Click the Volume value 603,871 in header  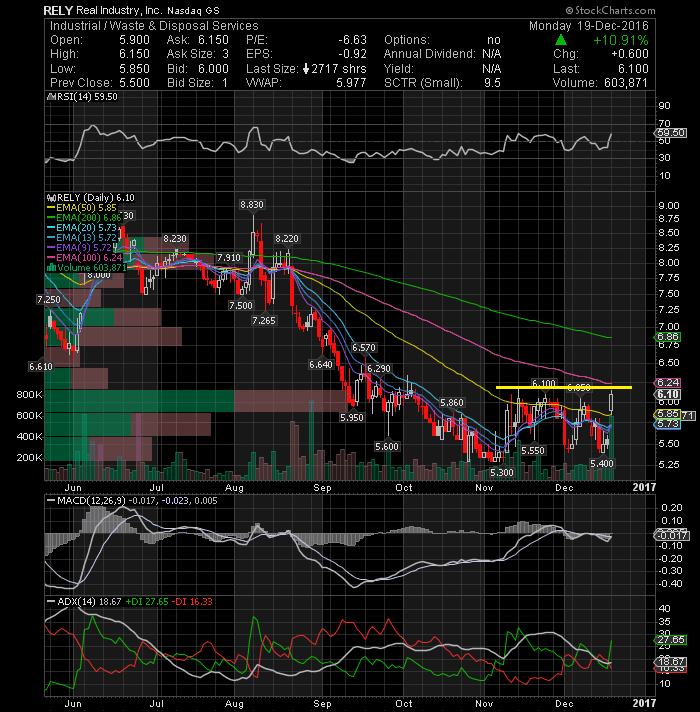point(626,83)
